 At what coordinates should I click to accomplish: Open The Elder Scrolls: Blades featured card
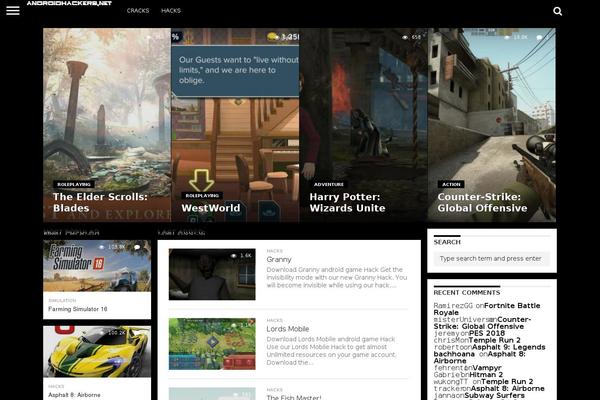pyautogui.click(x=107, y=125)
